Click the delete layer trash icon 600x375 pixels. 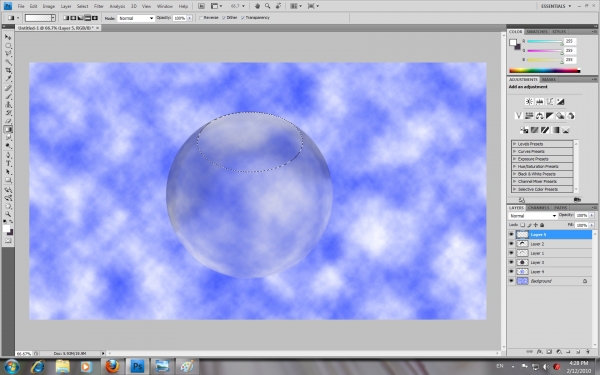click(x=588, y=351)
